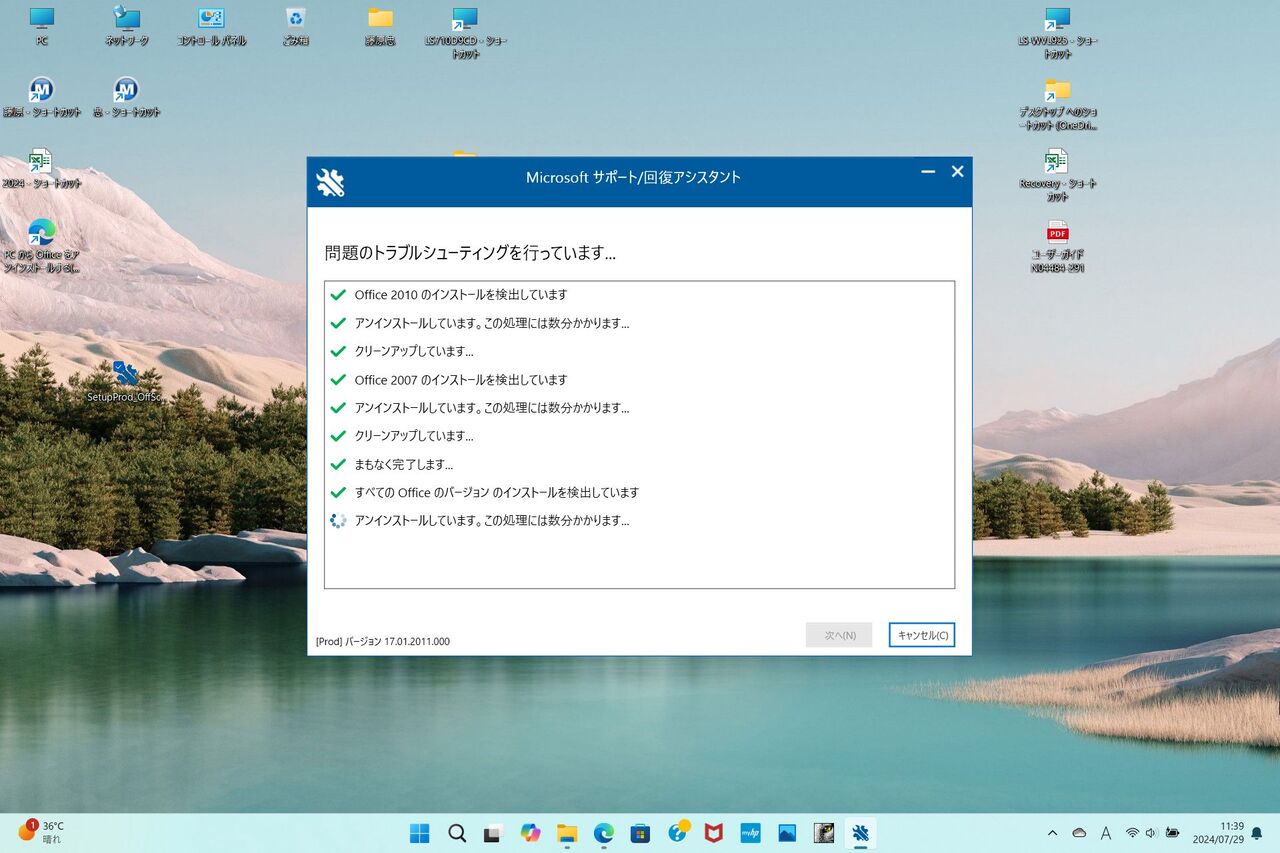Click the speaker volume tray icon

tap(1151, 833)
